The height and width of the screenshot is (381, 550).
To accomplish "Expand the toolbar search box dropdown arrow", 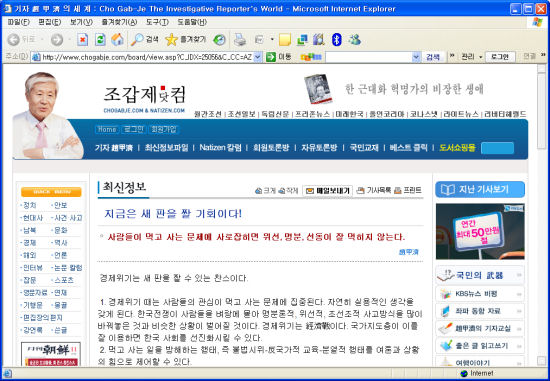I will tap(416, 57).
